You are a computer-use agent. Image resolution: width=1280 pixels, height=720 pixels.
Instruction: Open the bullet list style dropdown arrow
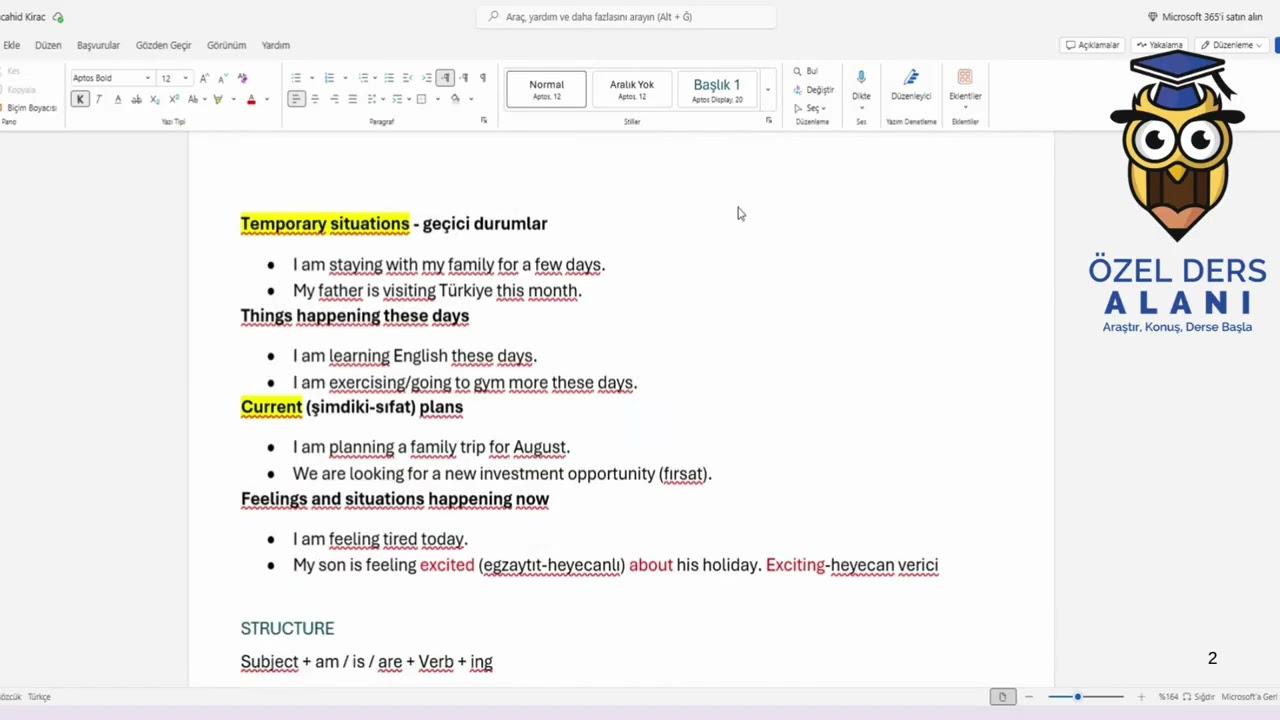click(312, 78)
